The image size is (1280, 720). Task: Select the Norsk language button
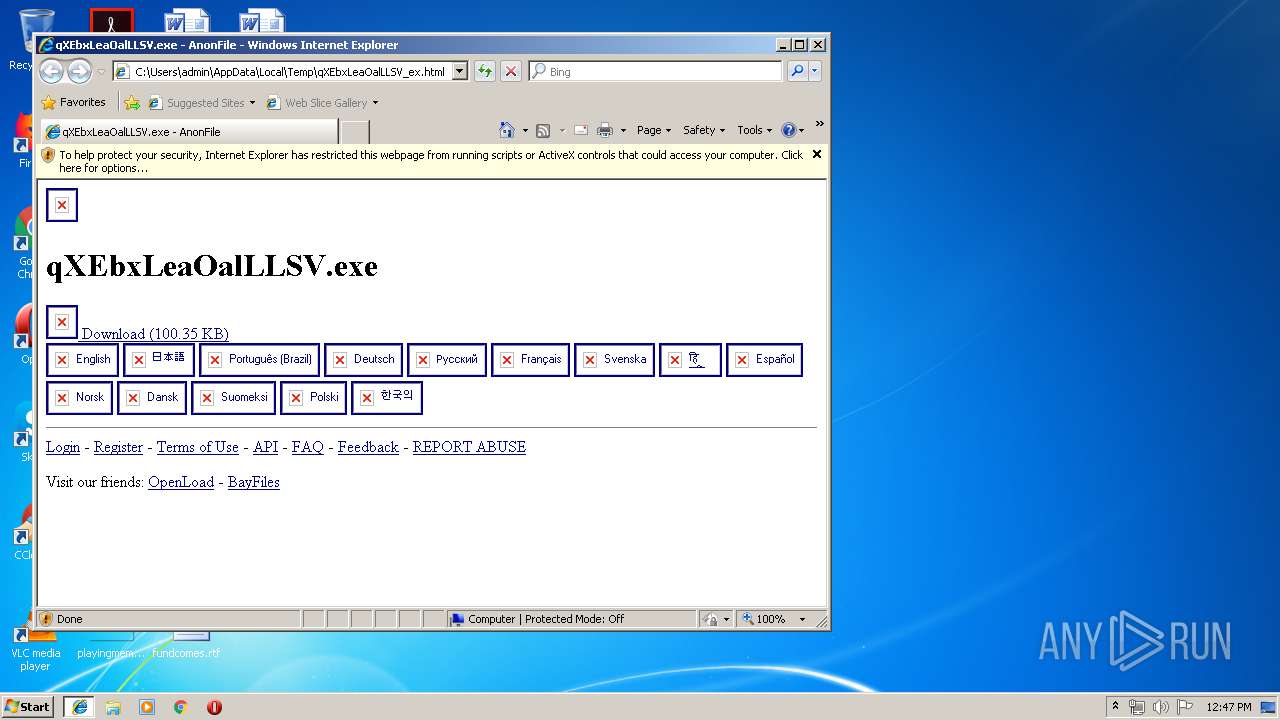[80, 397]
